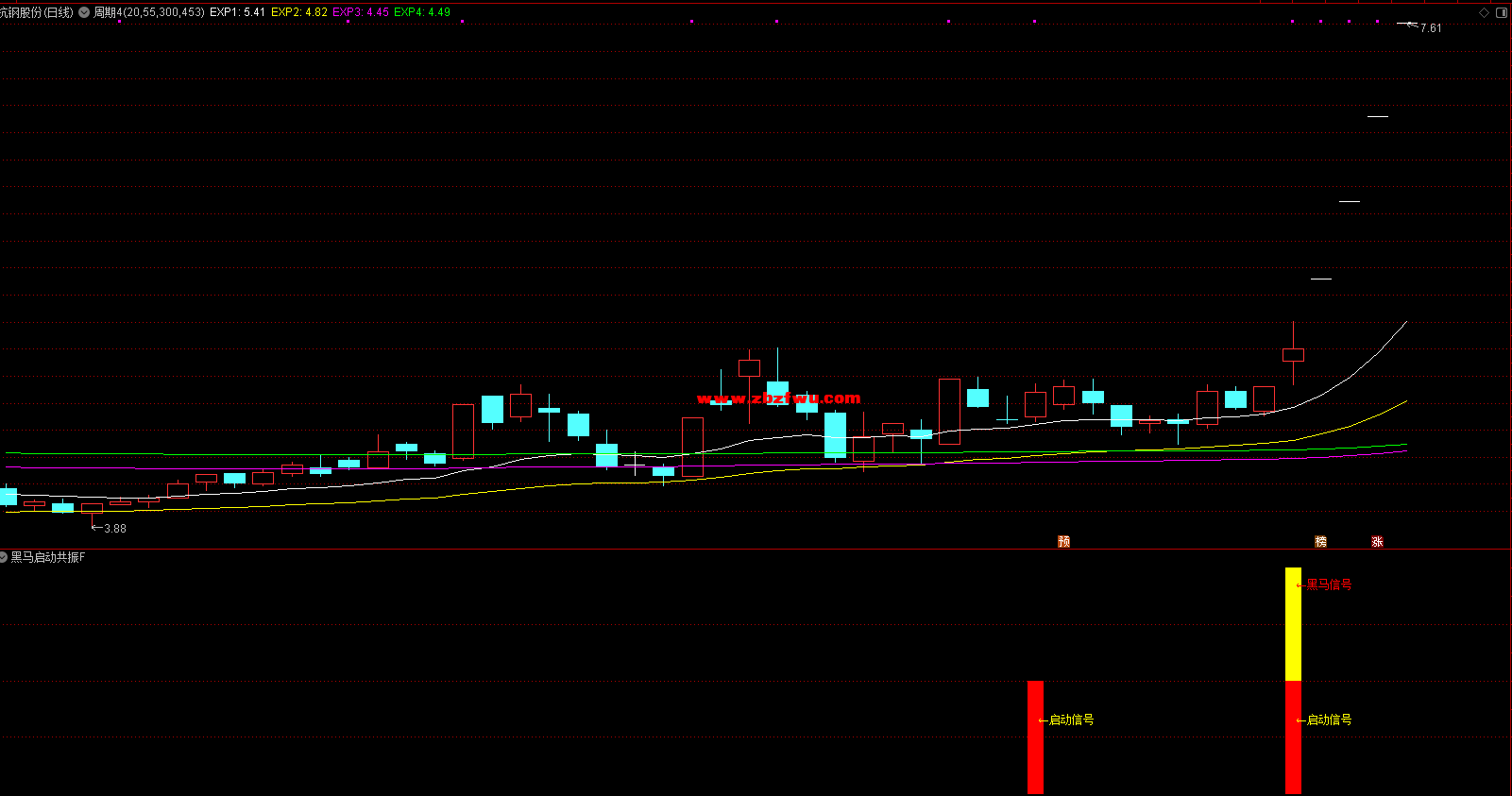Click the EXP2: 4.82 value label
1512x796 pixels.
[299, 12]
